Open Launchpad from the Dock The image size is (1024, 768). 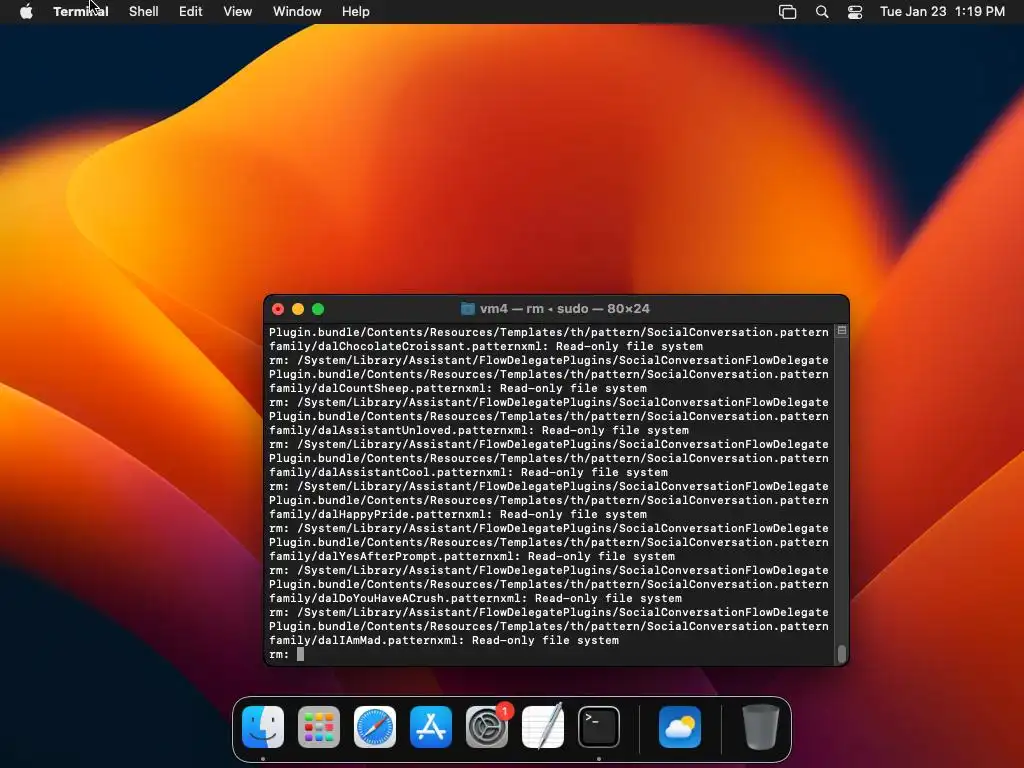[319, 727]
